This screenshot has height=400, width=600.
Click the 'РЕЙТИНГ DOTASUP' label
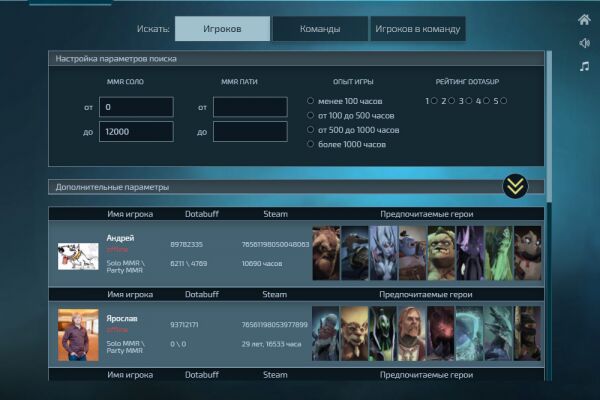(467, 82)
